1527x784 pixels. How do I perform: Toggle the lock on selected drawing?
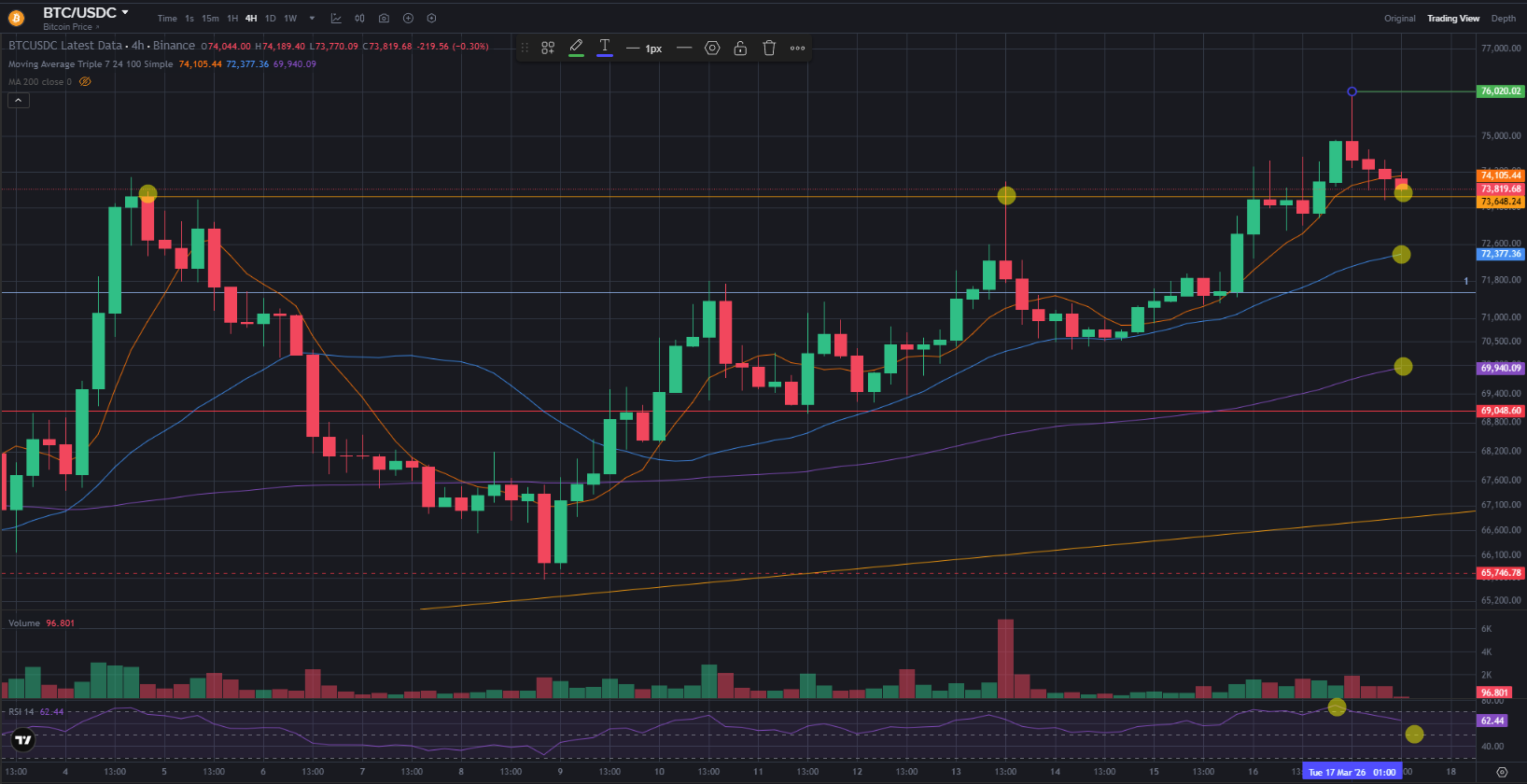point(740,48)
